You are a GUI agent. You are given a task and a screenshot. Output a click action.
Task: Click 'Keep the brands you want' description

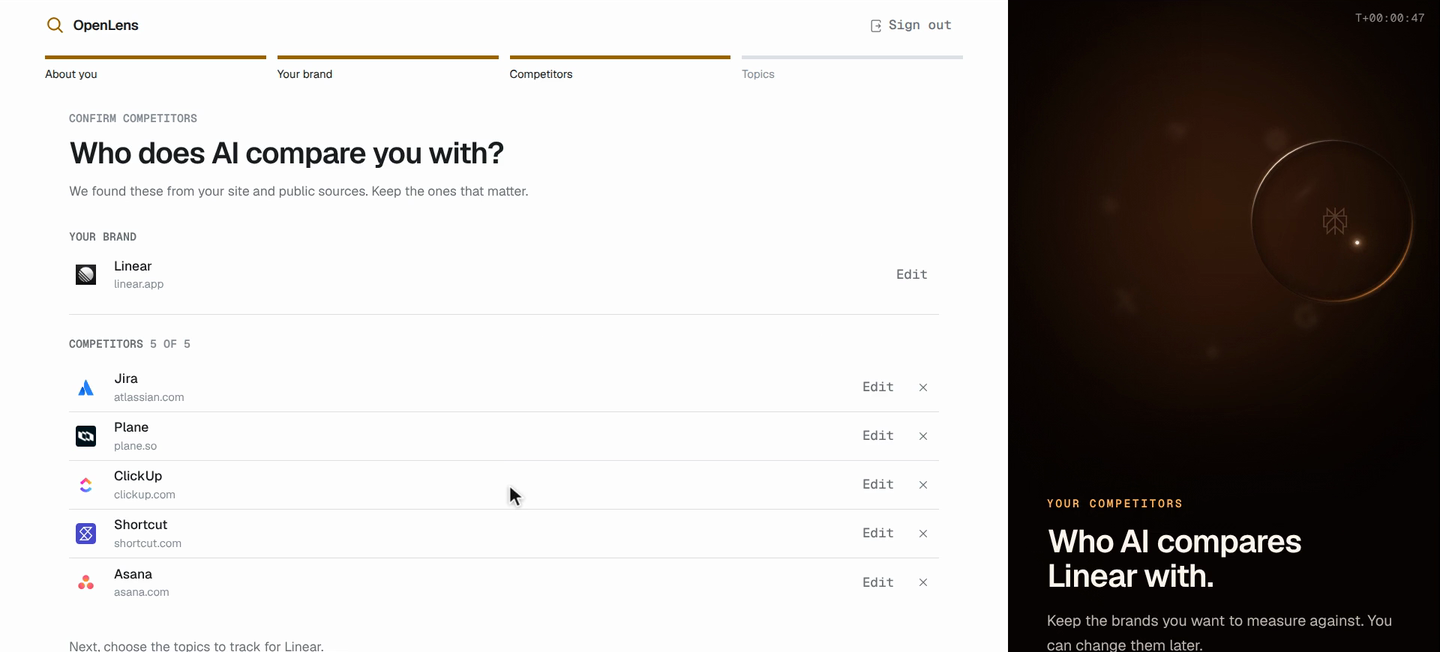coord(1219,633)
